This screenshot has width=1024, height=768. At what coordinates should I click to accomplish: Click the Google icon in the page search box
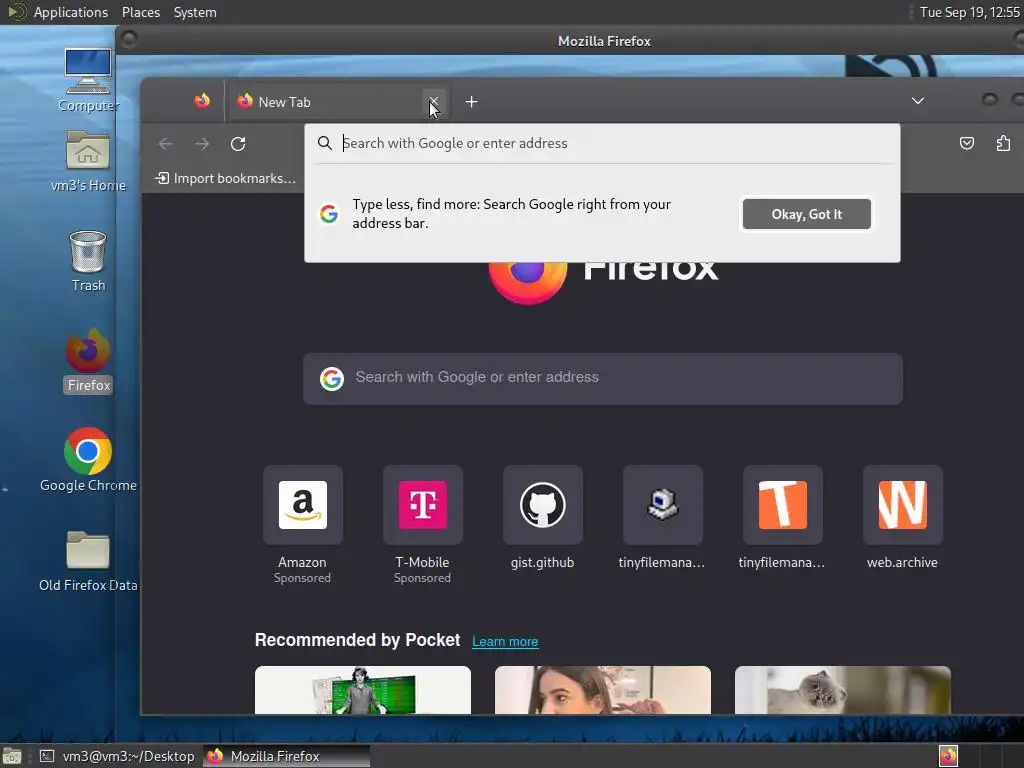click(x=332, y=378)
